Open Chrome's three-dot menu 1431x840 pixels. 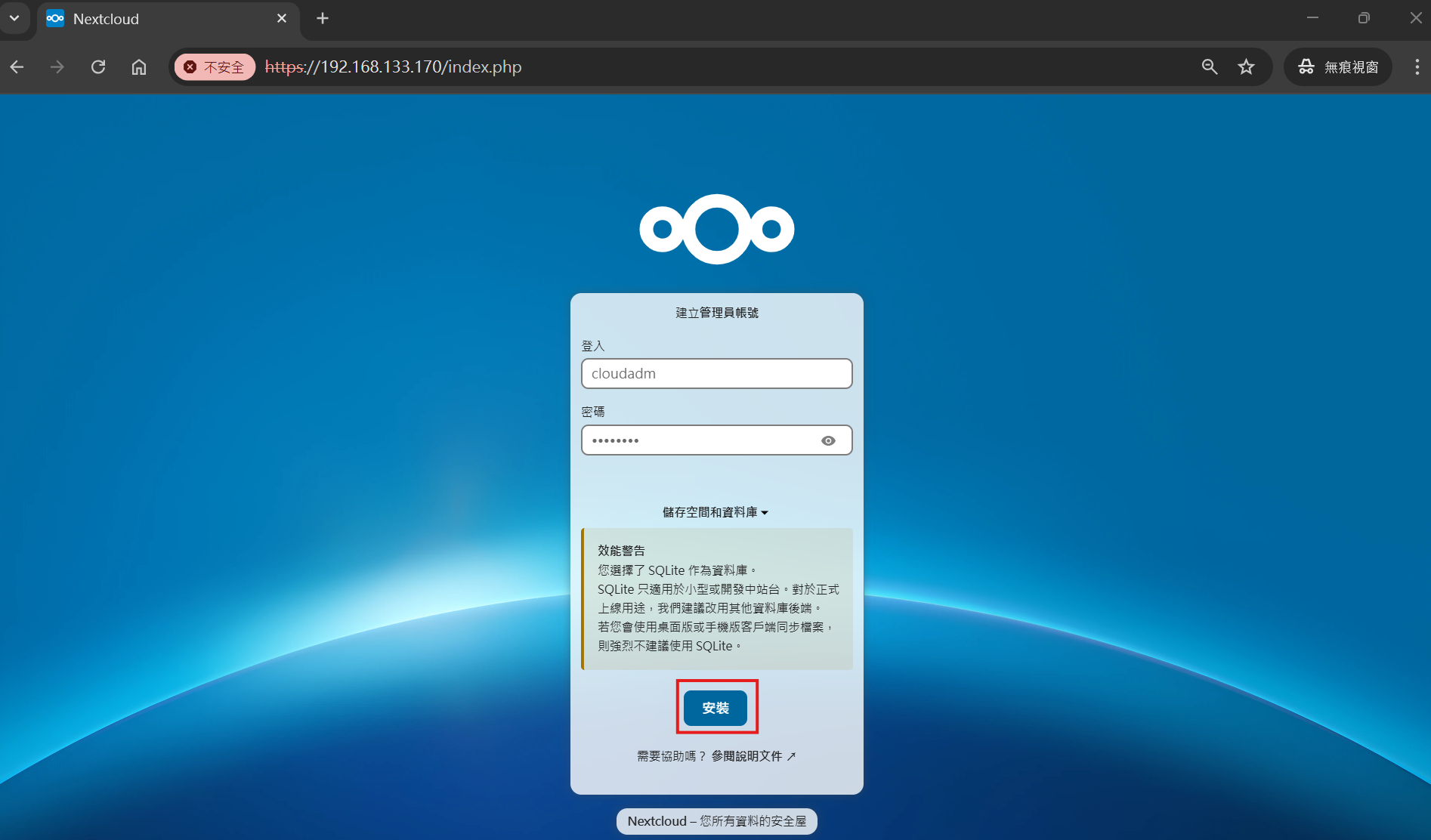[1416, 67]
